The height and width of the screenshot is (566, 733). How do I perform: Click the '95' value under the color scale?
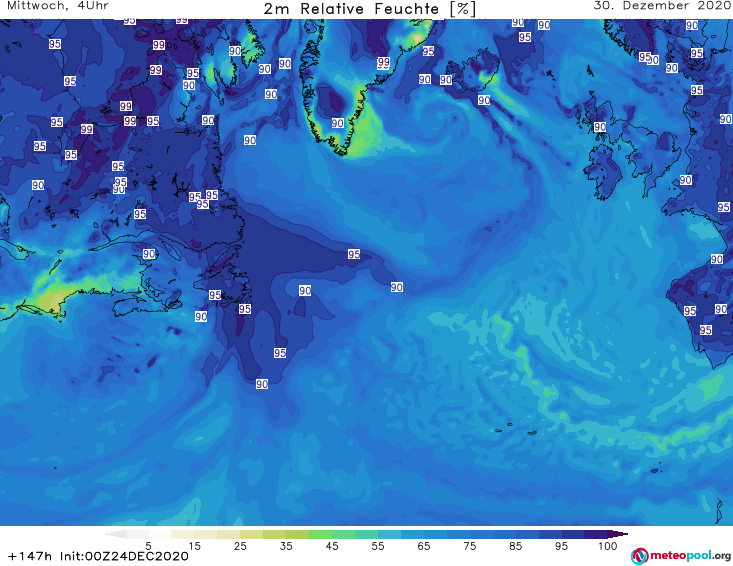pyautogui.click(x=561, y=546)
